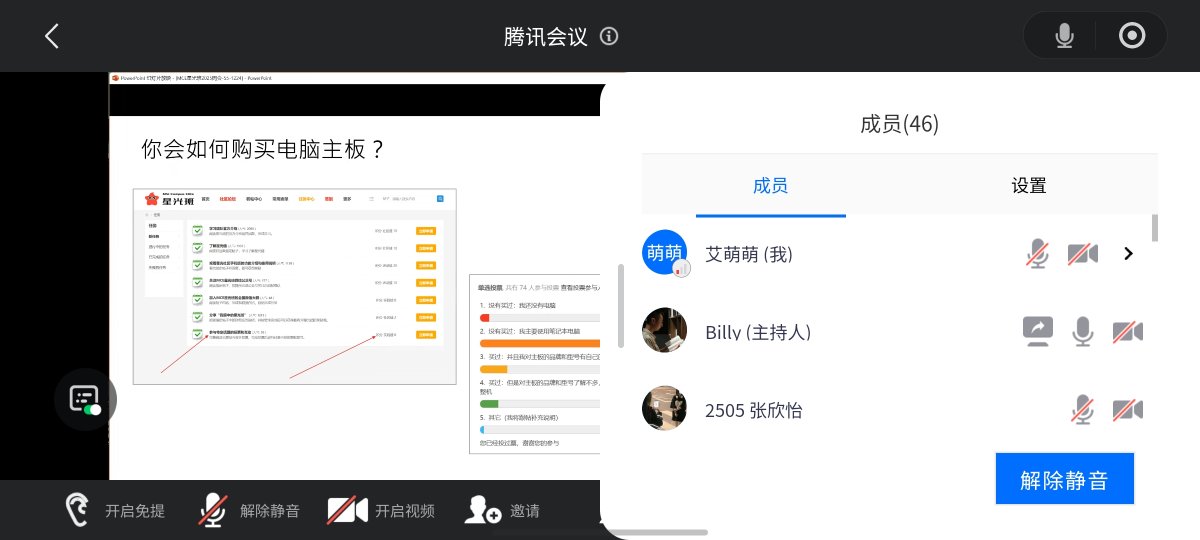Turn on speaker with 开启免提
Image resolution: width=1200 pixels, height=540 pixels.
click(114, 510)
